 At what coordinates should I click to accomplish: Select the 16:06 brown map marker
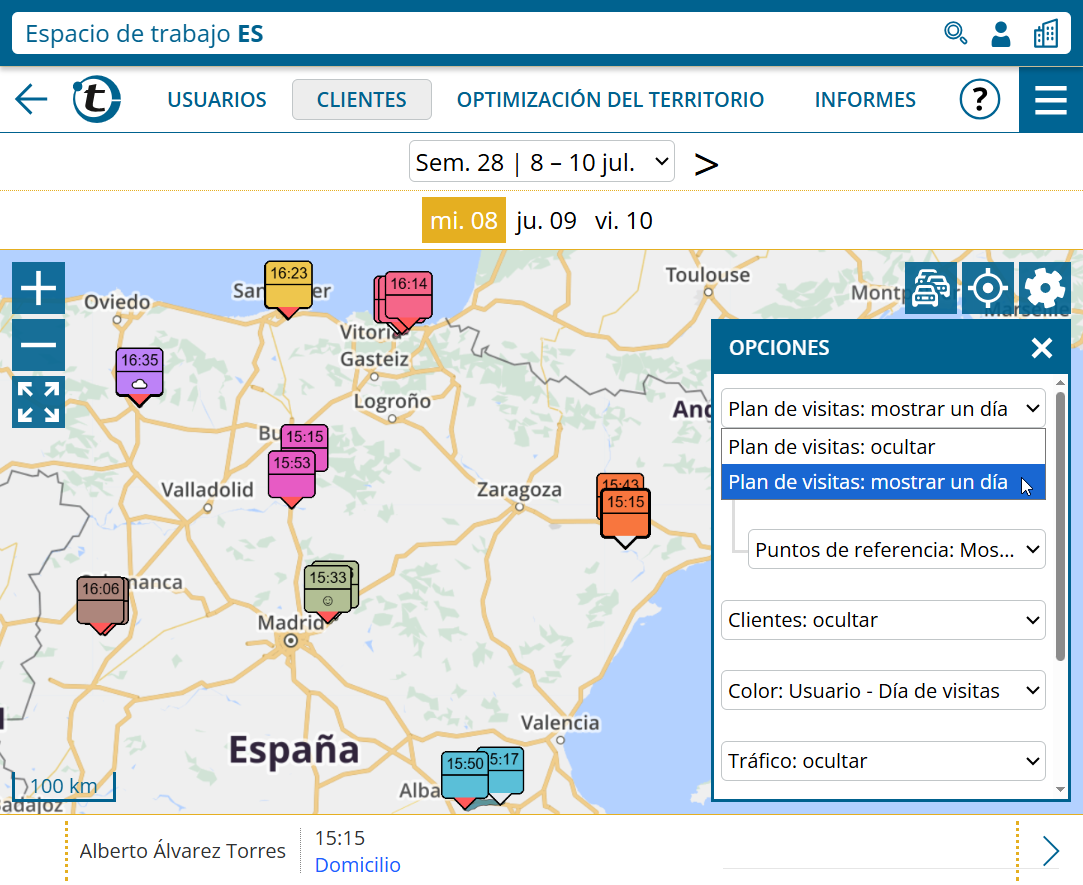101,604
